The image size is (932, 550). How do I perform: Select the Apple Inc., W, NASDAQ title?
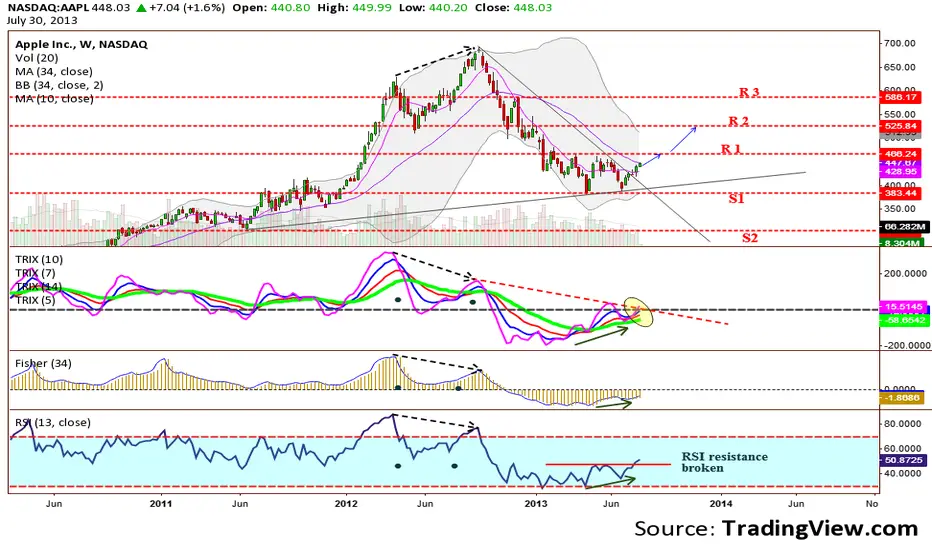tap(81, 45)
